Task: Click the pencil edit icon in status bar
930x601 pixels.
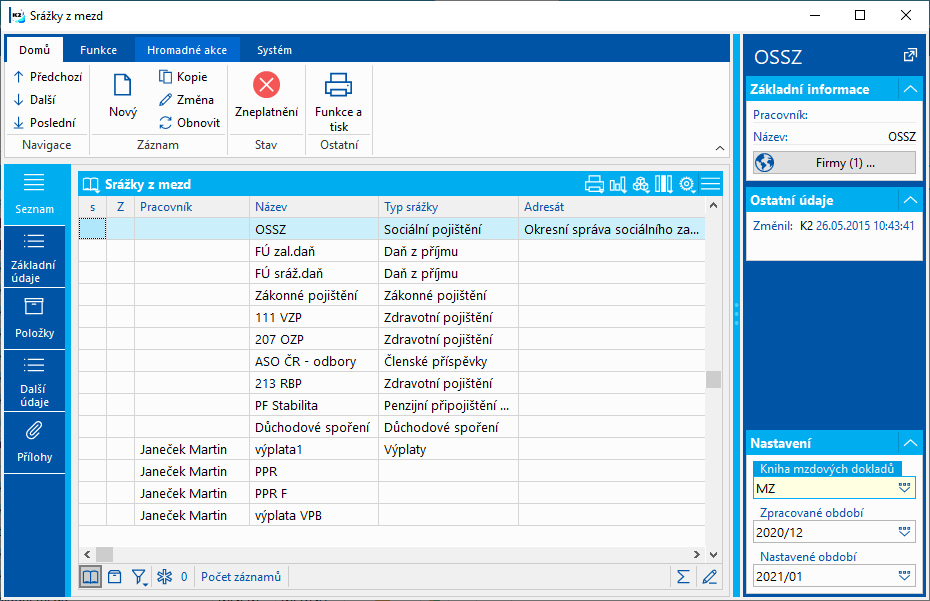Action: pos(709,577)
